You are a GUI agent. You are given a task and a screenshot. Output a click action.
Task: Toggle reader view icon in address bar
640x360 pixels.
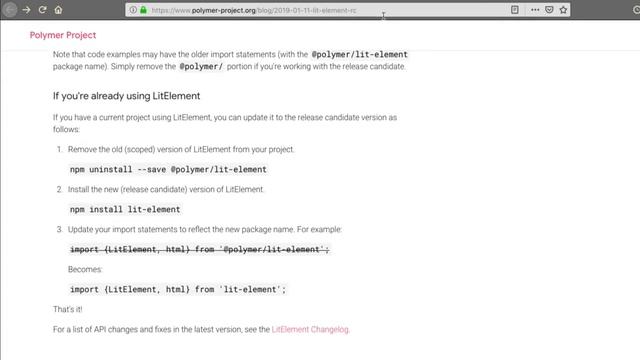pos(515,10)
